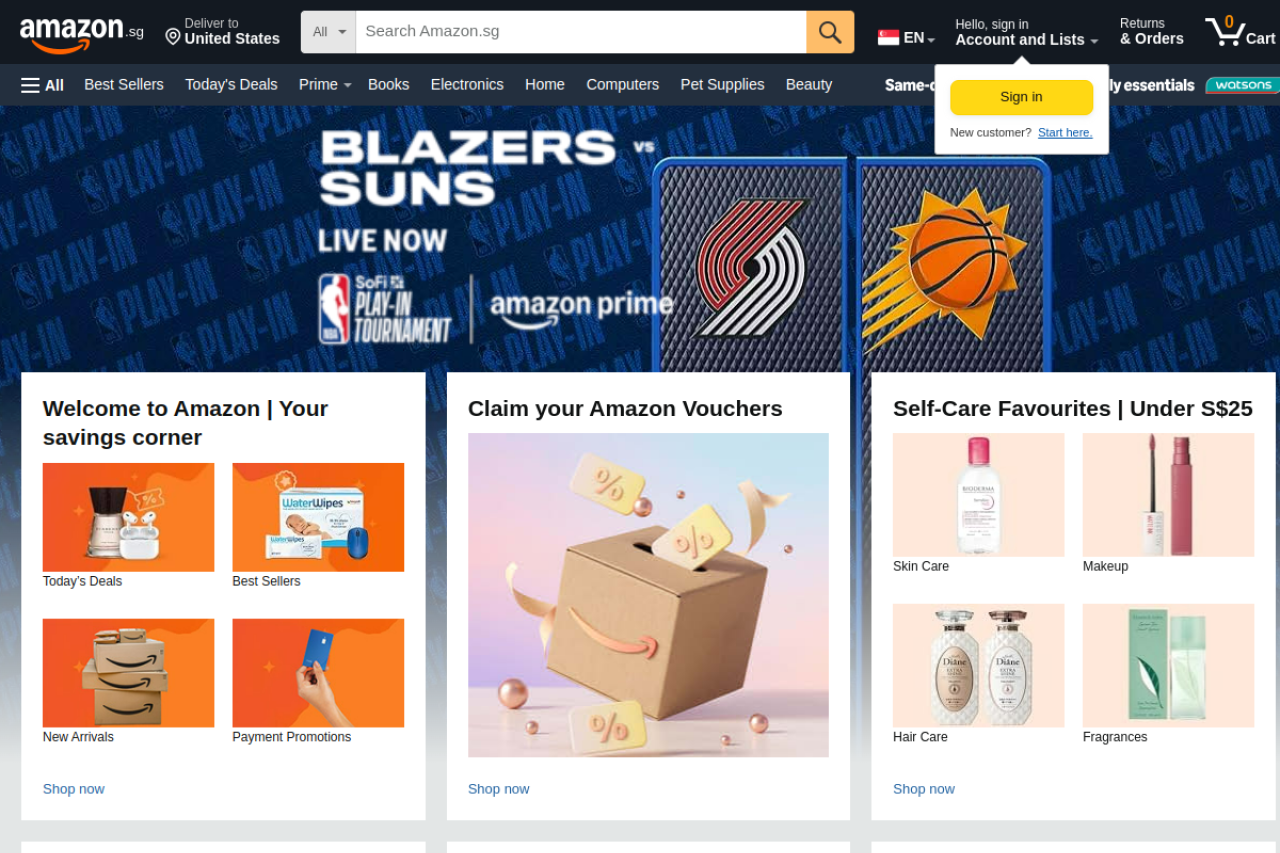Screen dimensions: 1280x853
Task: Open Today's Deals in navigation bar
Action: tap(231, 85)
